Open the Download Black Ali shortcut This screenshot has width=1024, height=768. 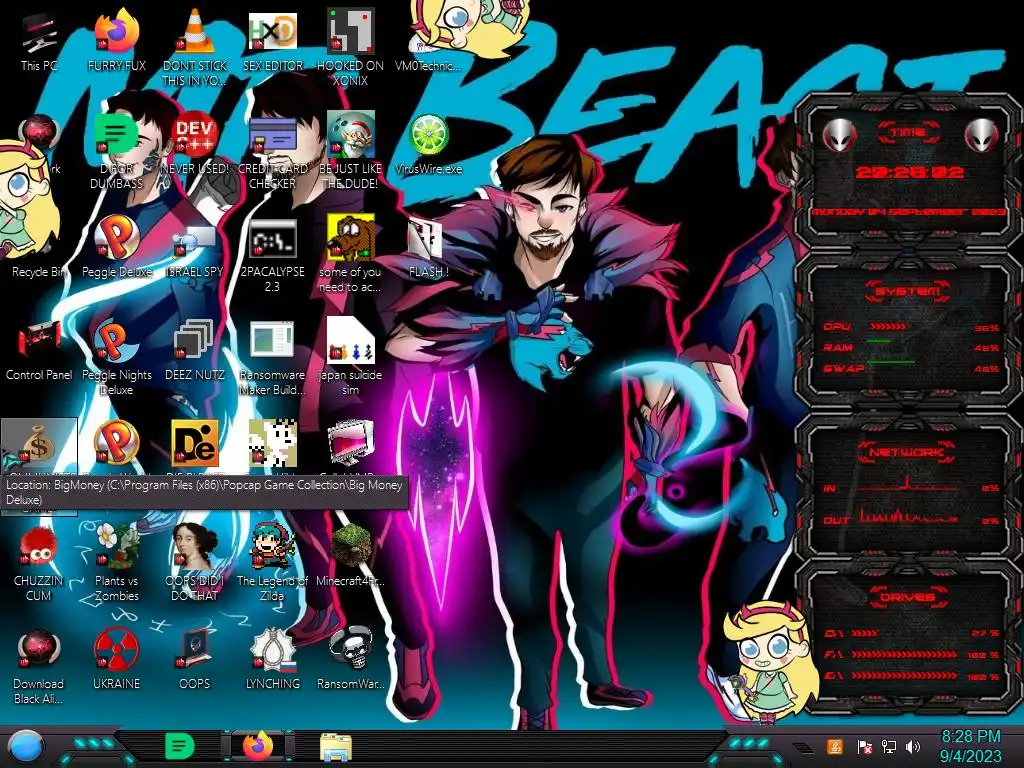click(39, 666)
